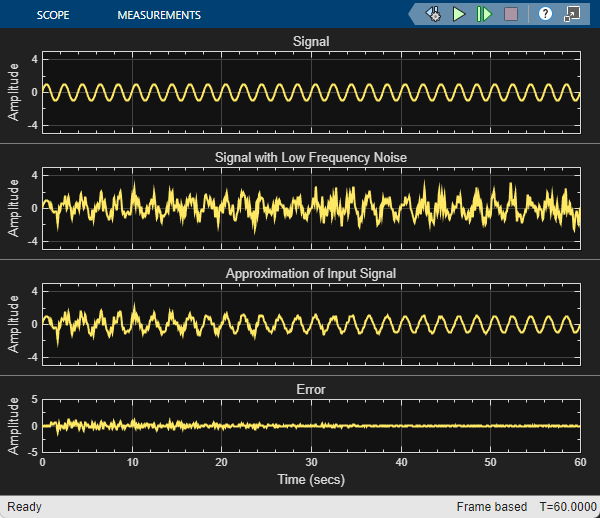Image resolution: width=600 pixels, height=518 pixels.
Task: Select the Signal with Low Frequency Noise plot
Action: [x=311, y=208]
